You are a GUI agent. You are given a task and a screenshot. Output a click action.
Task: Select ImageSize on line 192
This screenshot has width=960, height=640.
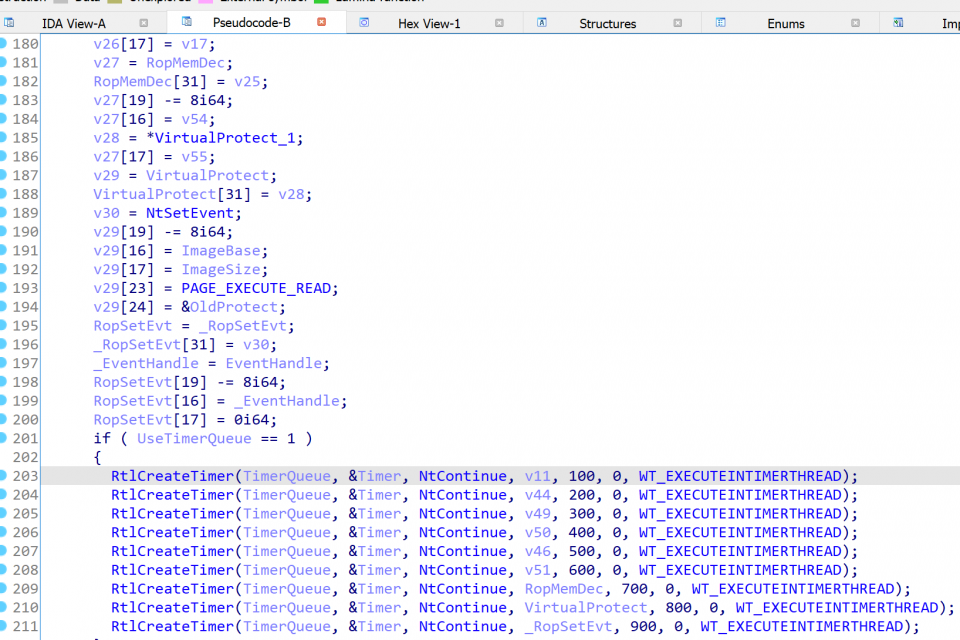tap(220, 269)
